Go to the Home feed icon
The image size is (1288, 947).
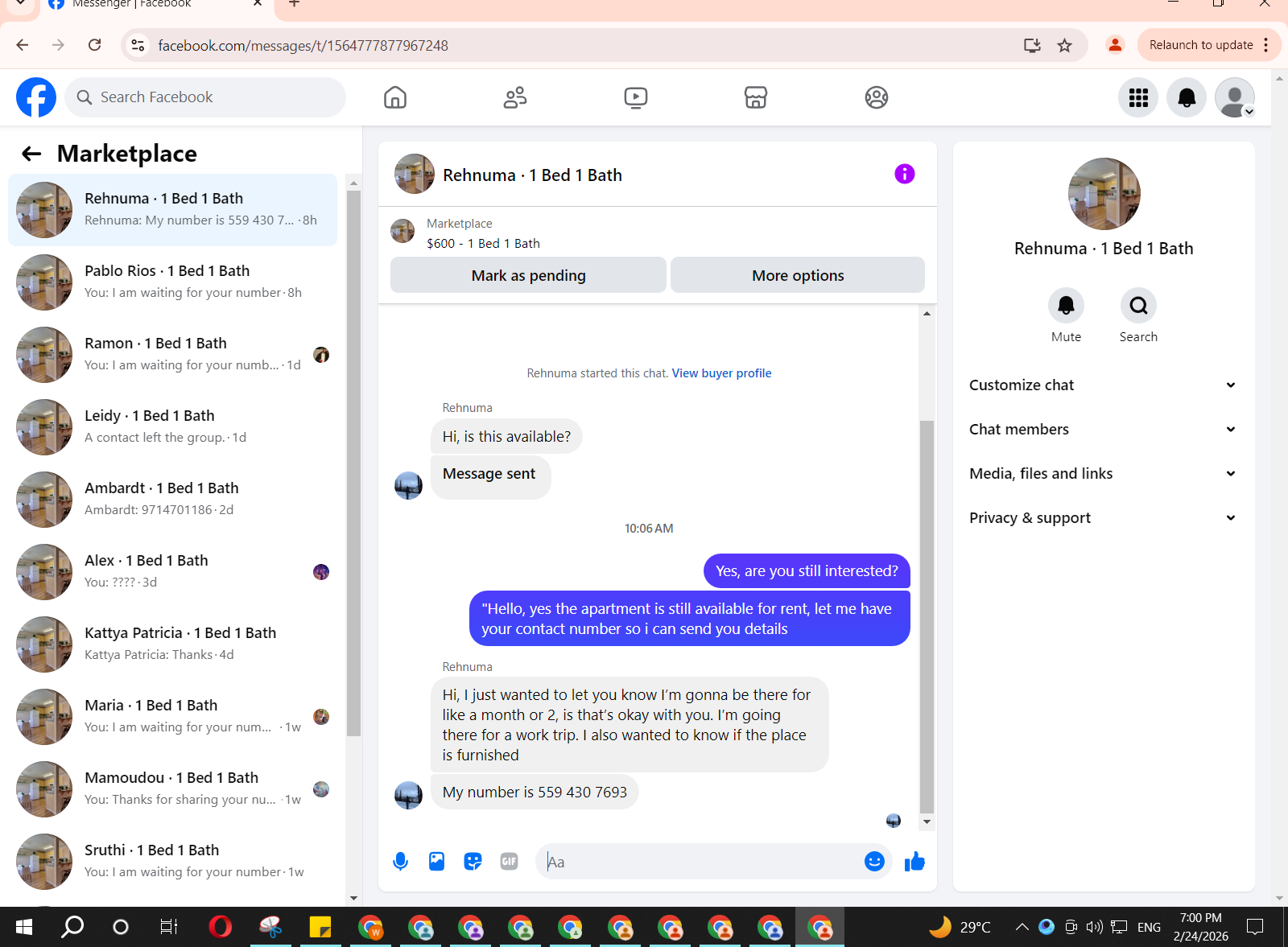point(395,97)
